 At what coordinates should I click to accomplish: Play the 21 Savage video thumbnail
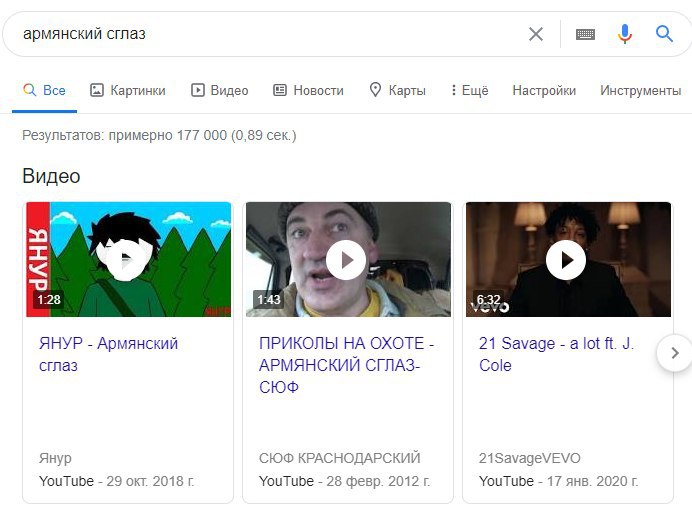[x=568, y=259]
